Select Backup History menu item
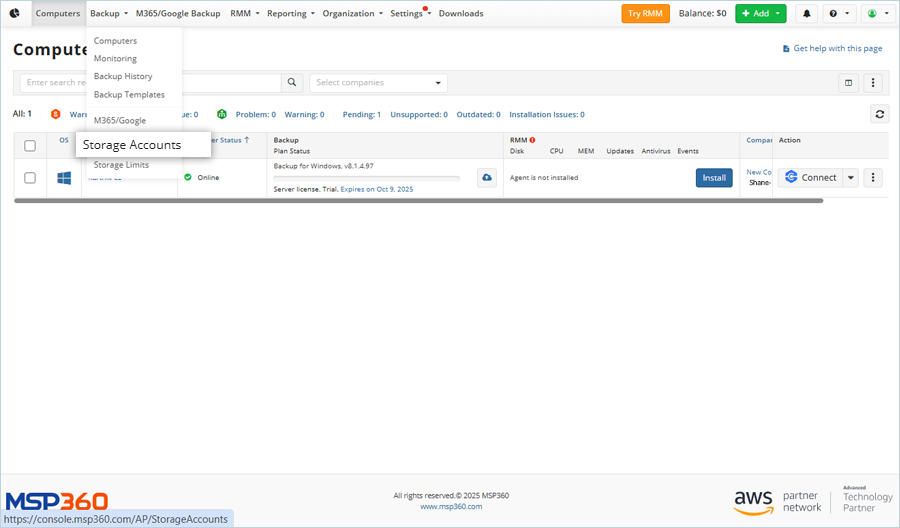The width and height of the screenshot is (900, 528). pyautogui.click(x=123, y=76)
